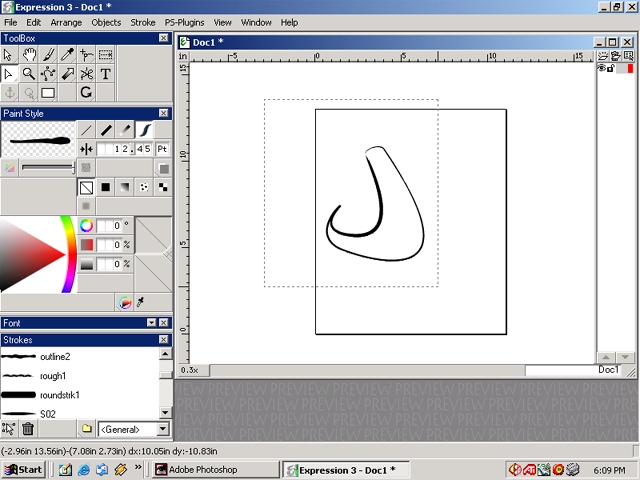Image resolution: width=640 pixels, height=480 pixels.
Task: Adjust the opacity slider in Paint Style
Action: (48, 167)
